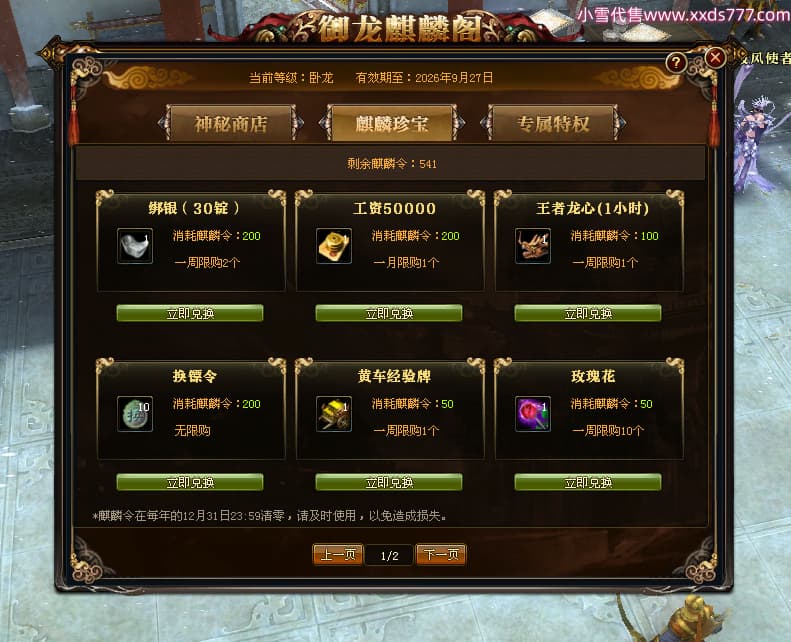The image size is (791, 642).
Task: Redeem 工资50000 with 立即兑换
Action: [388, 313]
